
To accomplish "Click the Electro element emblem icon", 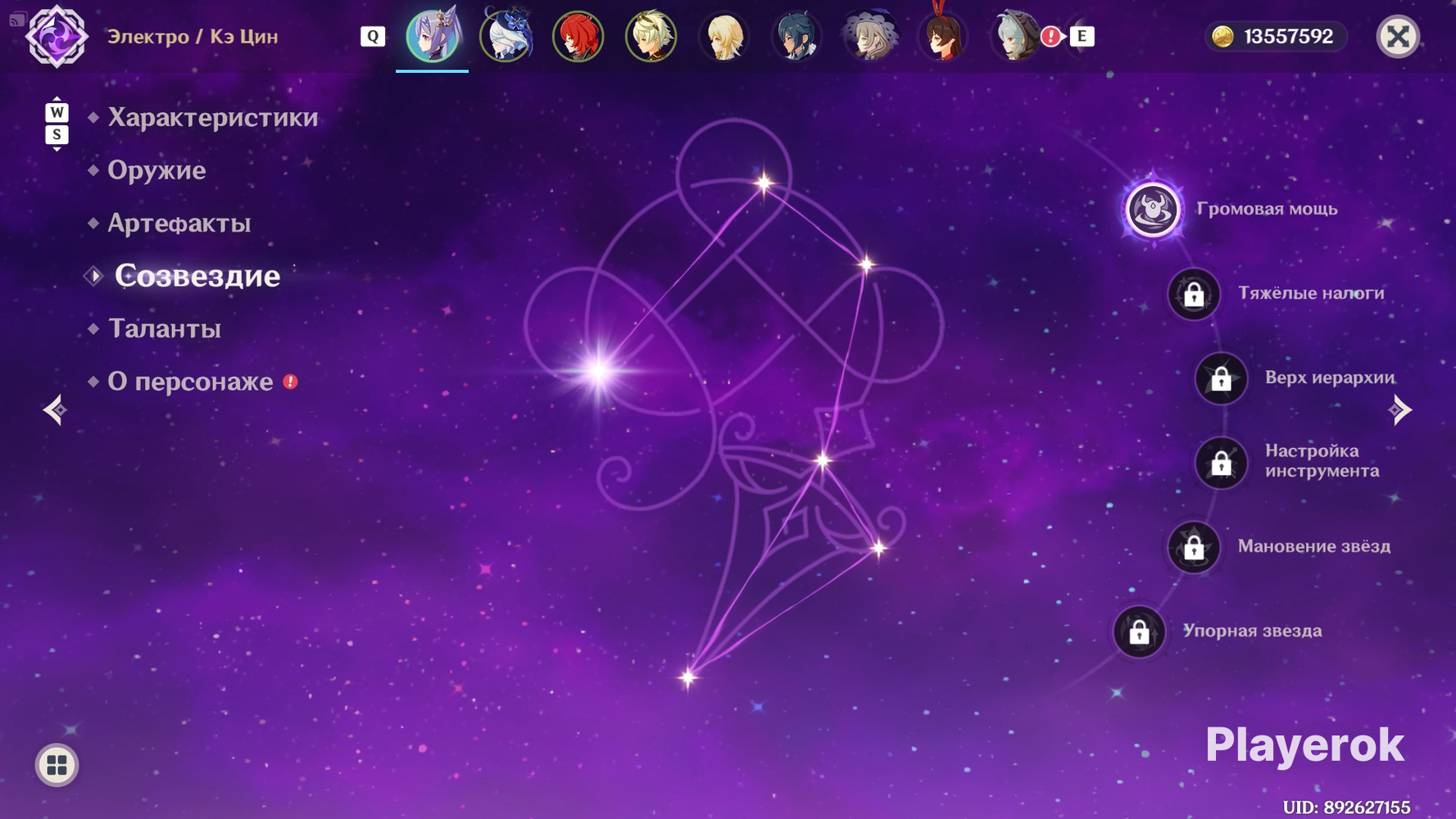I will click(56, 36).
